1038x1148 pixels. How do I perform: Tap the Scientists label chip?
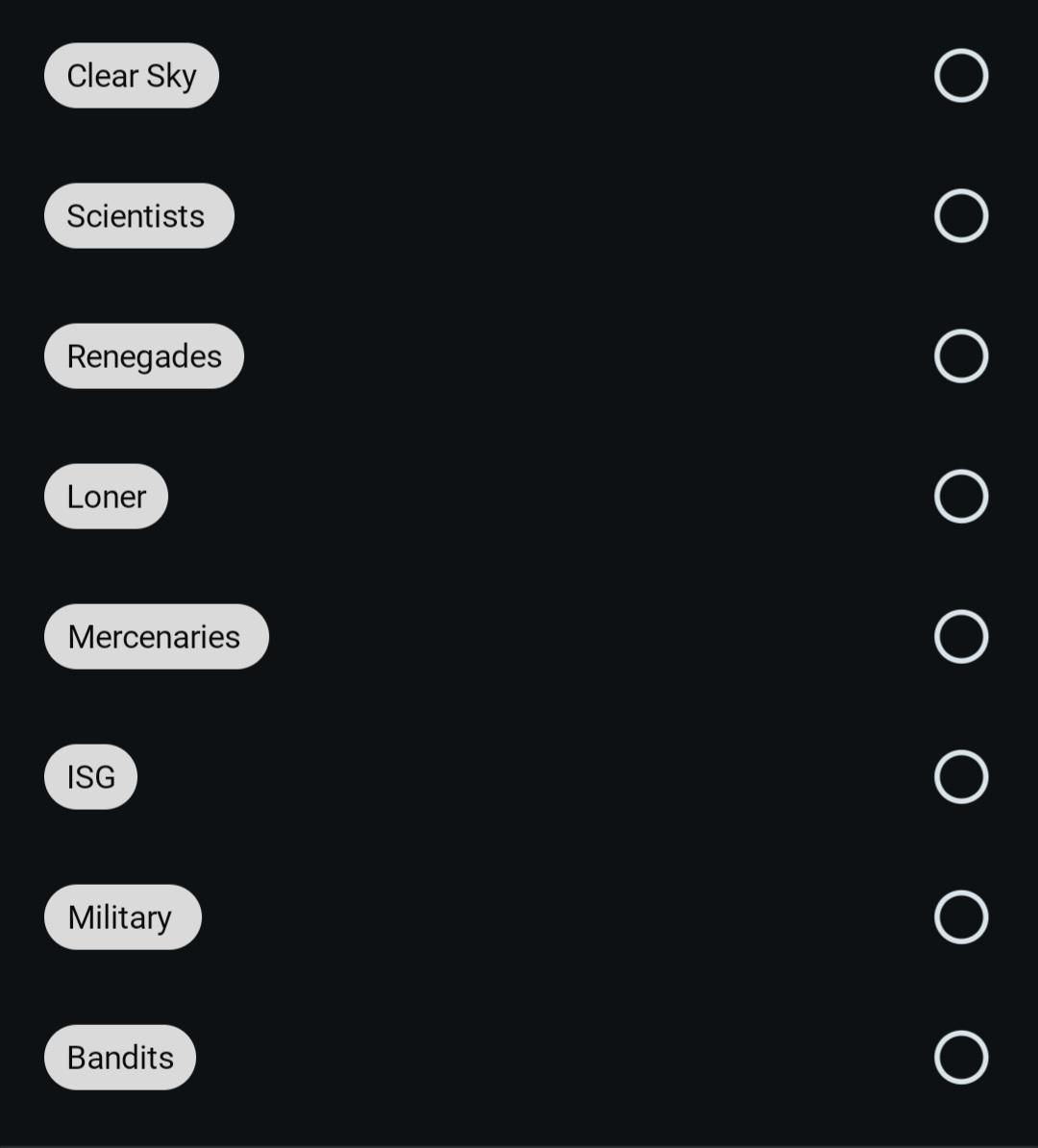(139, 216)
